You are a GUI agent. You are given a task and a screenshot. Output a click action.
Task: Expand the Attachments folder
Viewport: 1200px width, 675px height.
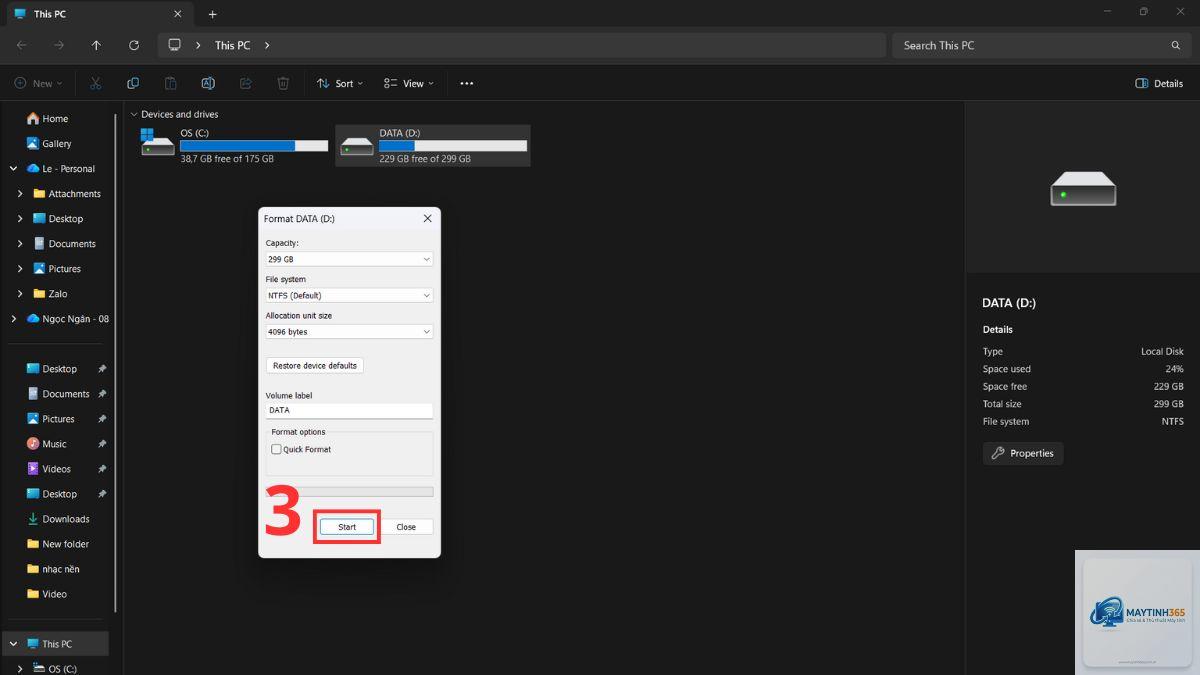pos(20,194)
